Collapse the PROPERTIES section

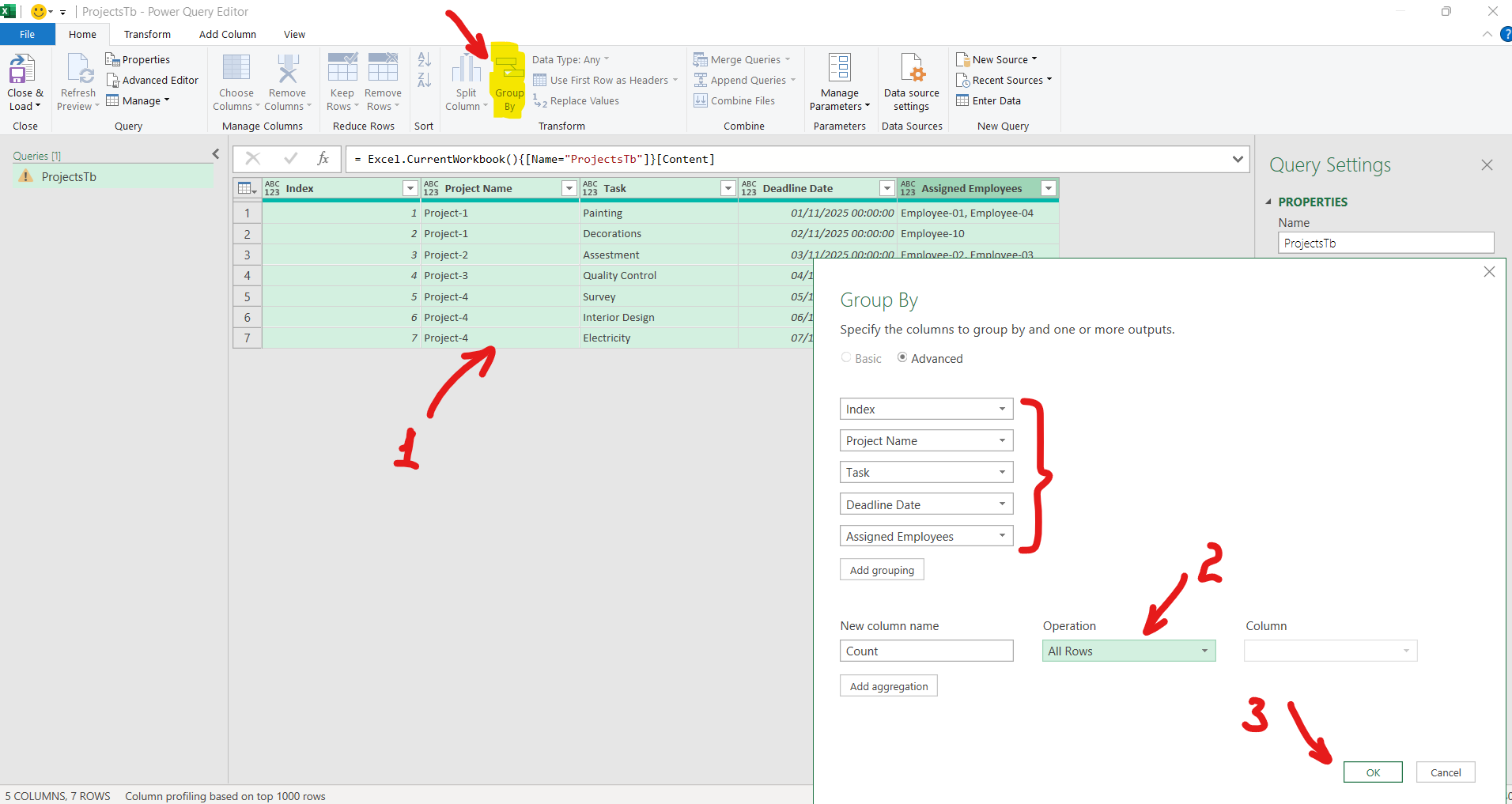coord(1268,202)
